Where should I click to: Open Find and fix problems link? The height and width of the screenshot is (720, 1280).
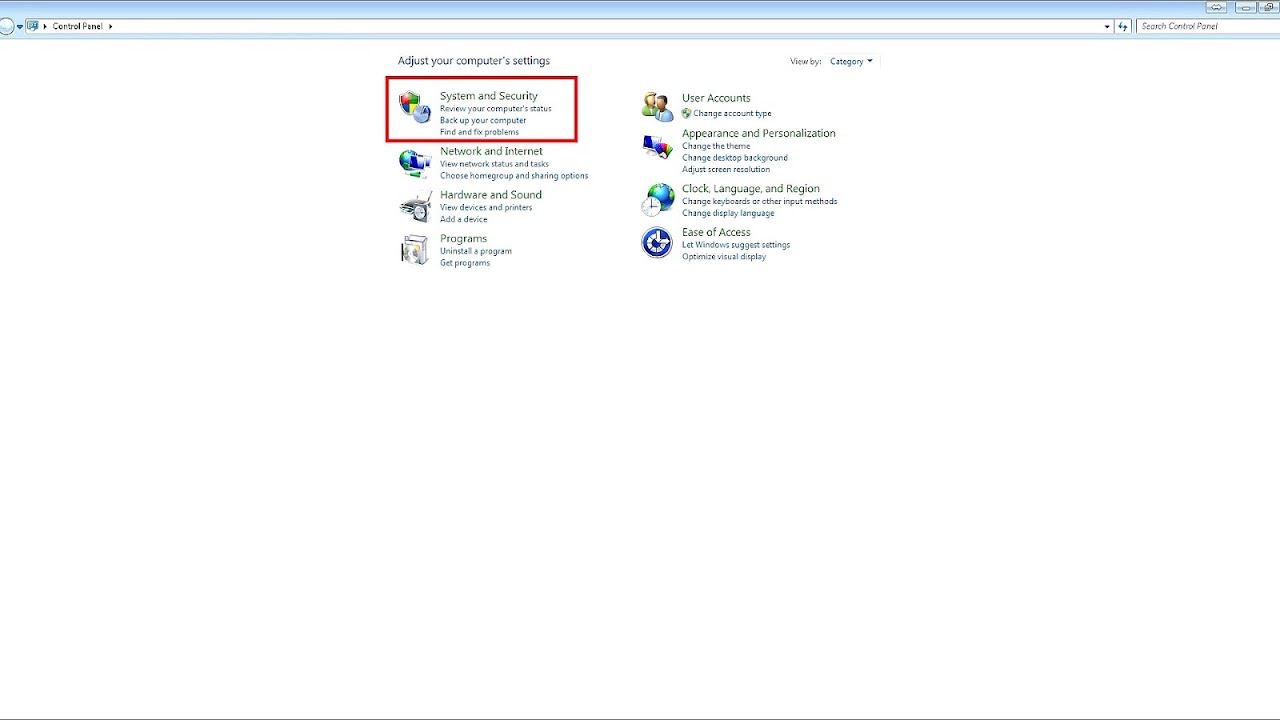(x=479, y=132)
